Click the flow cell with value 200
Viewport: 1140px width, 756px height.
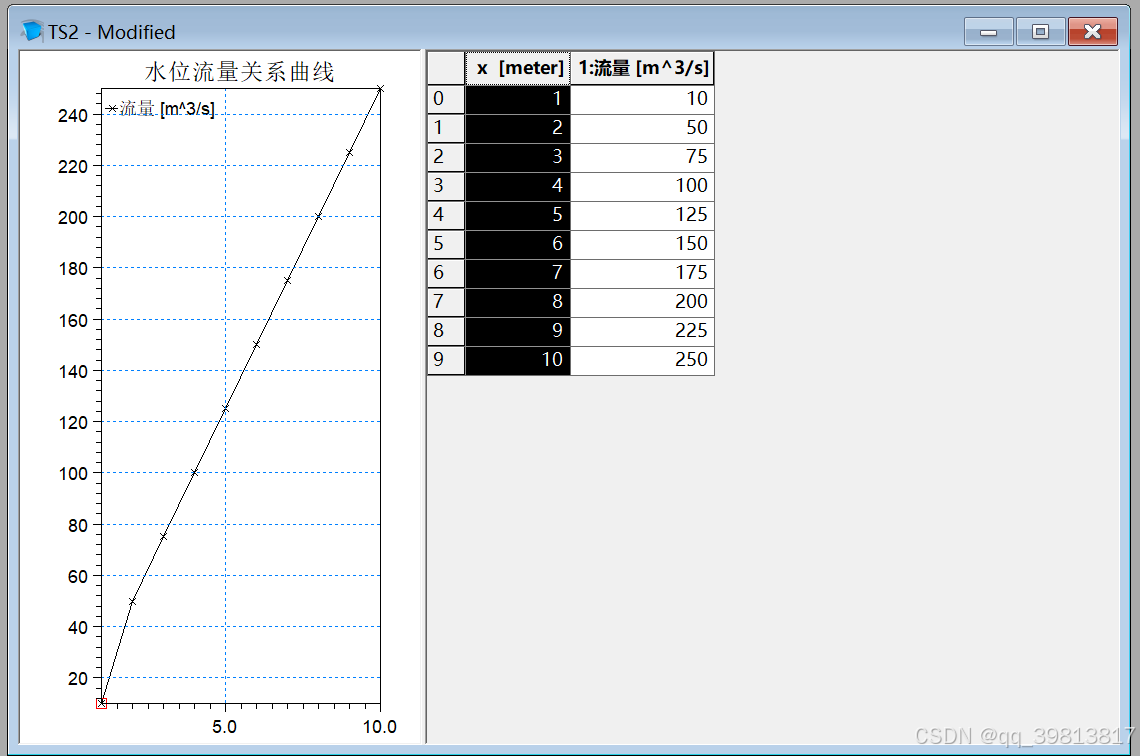pyautogui.click(x=643, y=302)
